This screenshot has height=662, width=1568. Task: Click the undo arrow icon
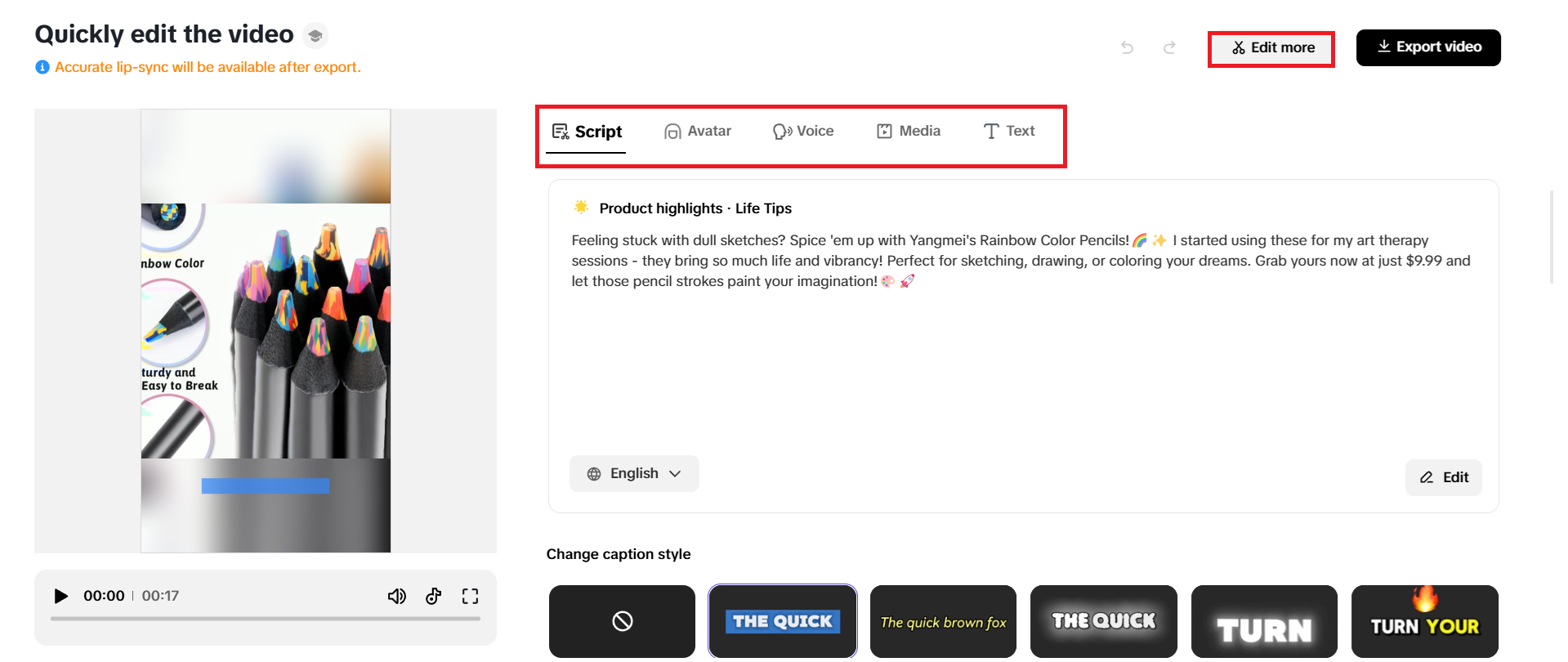coord(1128,47)
